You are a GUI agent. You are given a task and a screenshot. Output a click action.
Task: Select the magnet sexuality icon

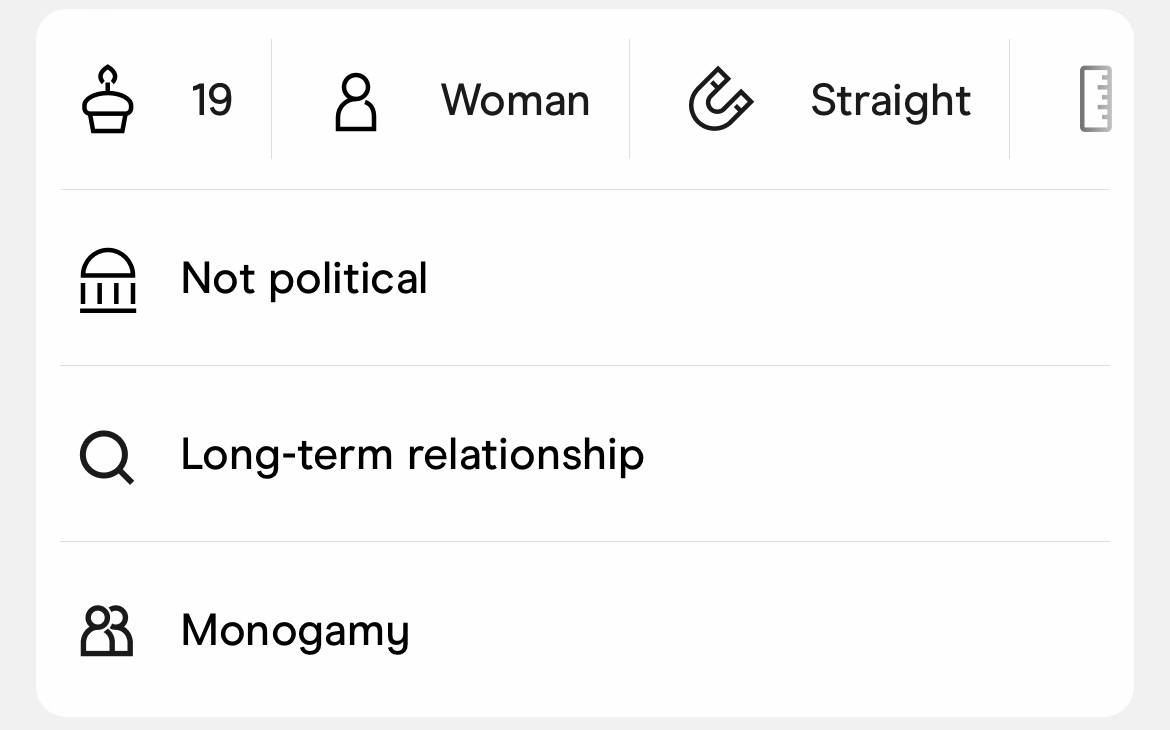click(x=720, y=99)
